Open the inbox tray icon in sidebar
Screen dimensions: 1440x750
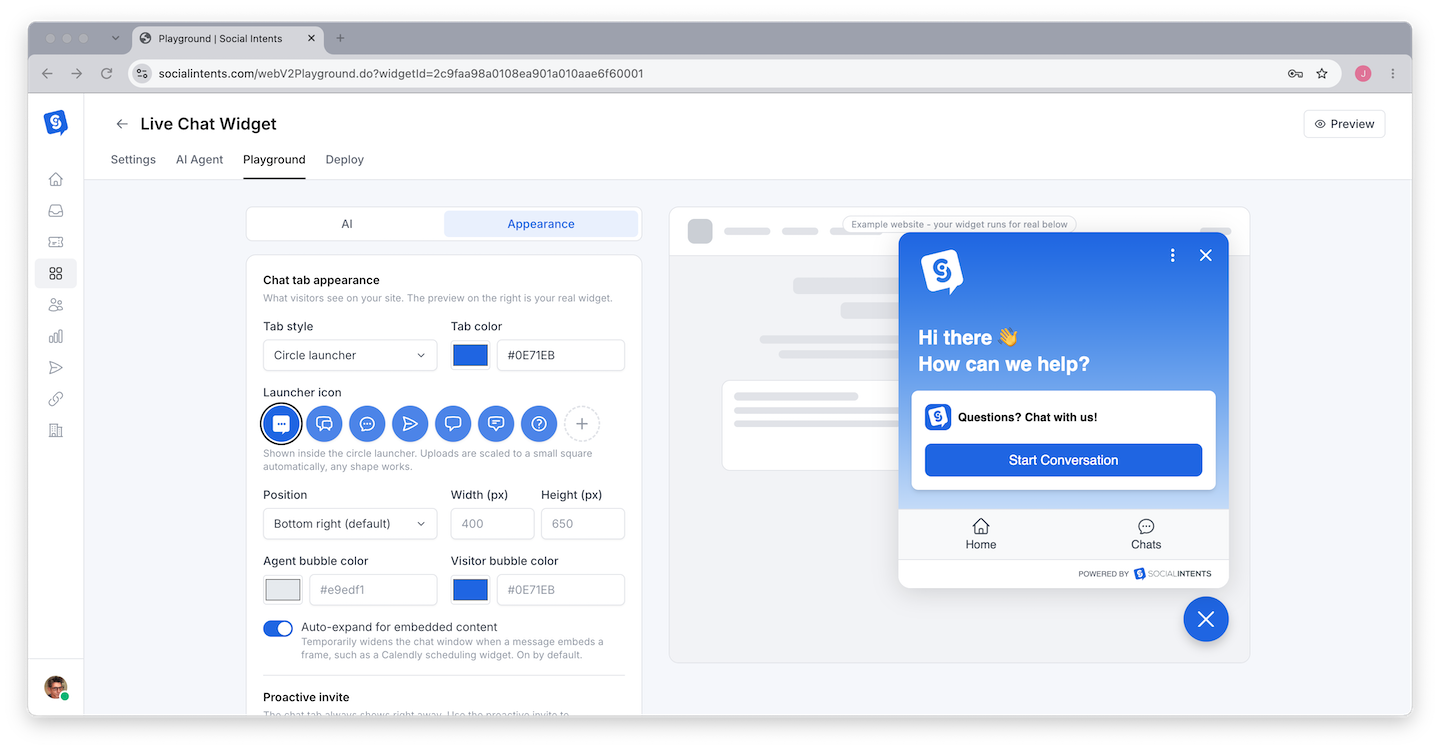coord(56,211)
